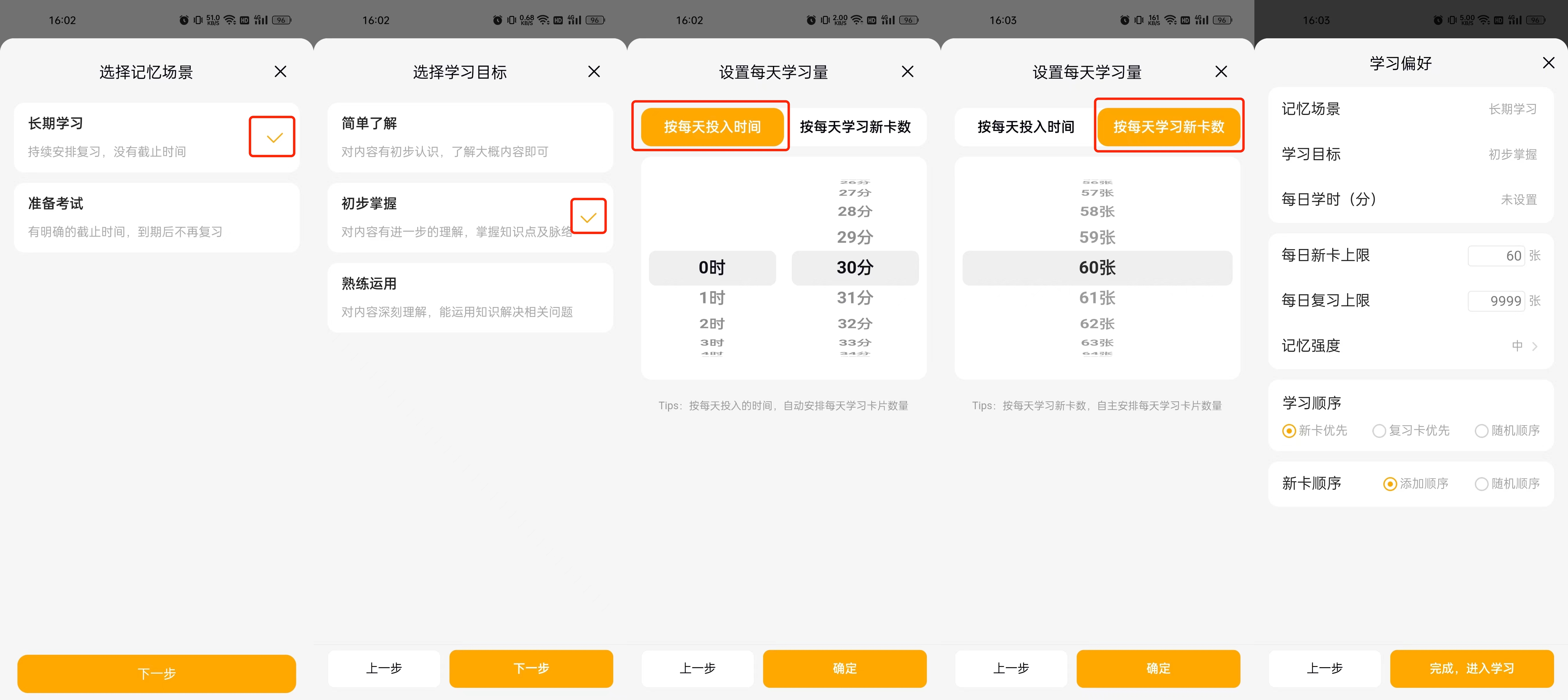
Task: Pick 2时 in the hour picker
Action: pyautogui.click(x=712, y=324)
